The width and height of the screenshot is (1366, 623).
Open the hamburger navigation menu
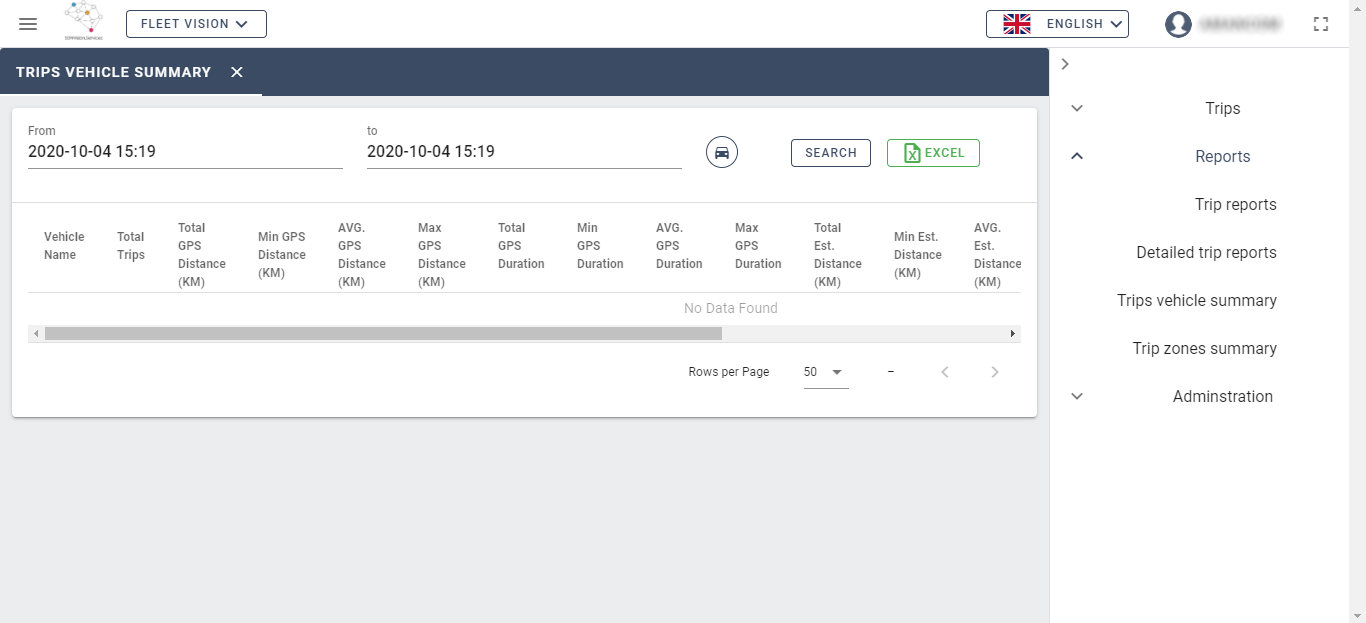tap(28, 24)
